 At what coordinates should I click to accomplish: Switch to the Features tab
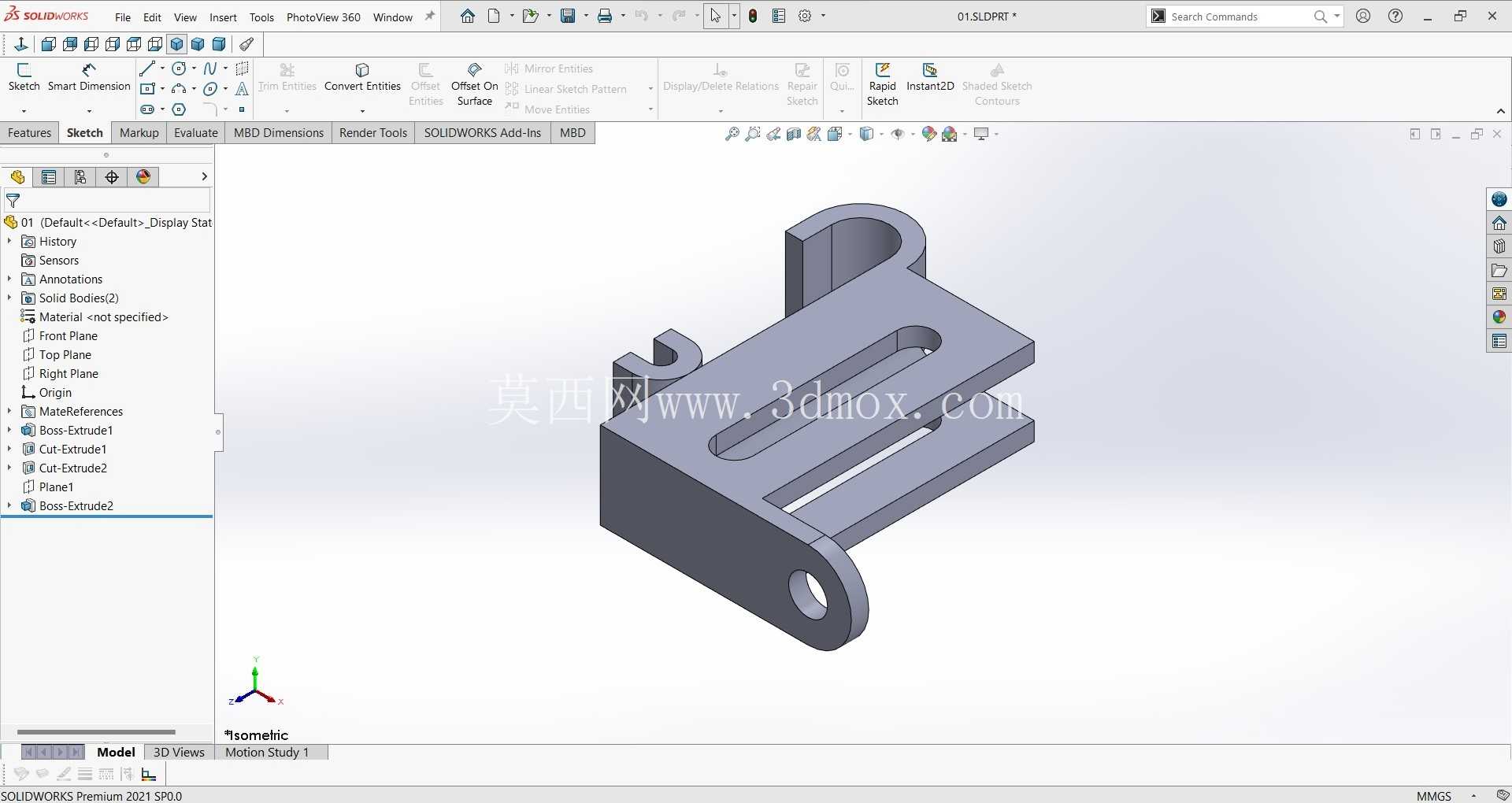click(29, 133)
